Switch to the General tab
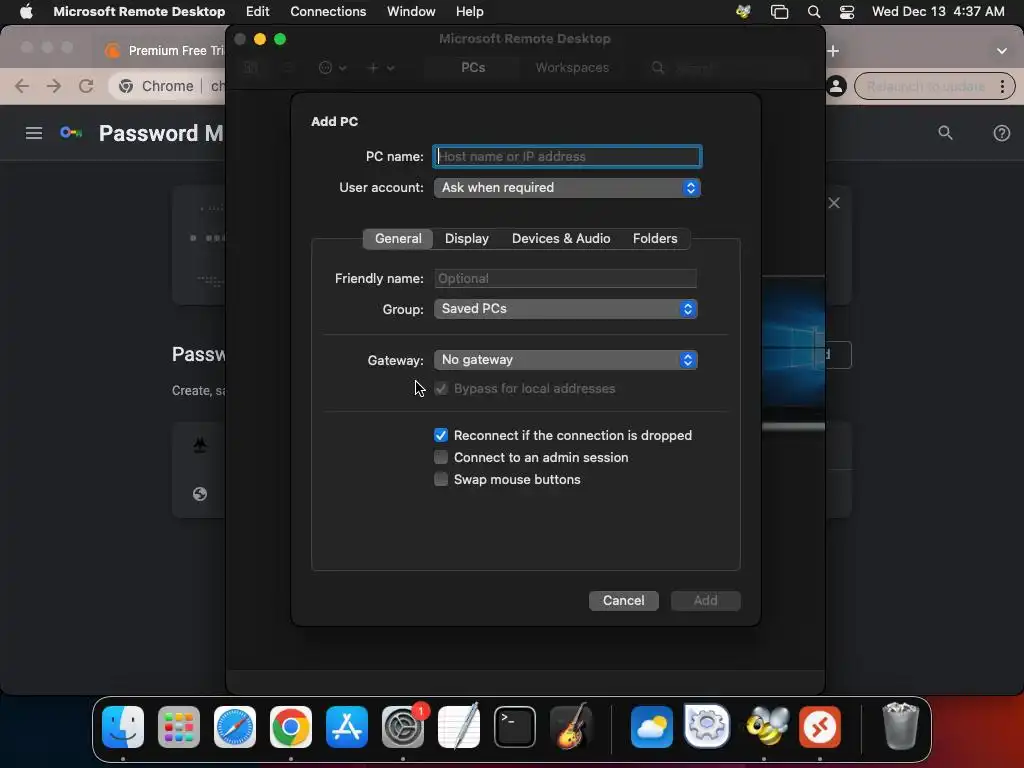Viewport: 1024px width, 768px height. 398,238
